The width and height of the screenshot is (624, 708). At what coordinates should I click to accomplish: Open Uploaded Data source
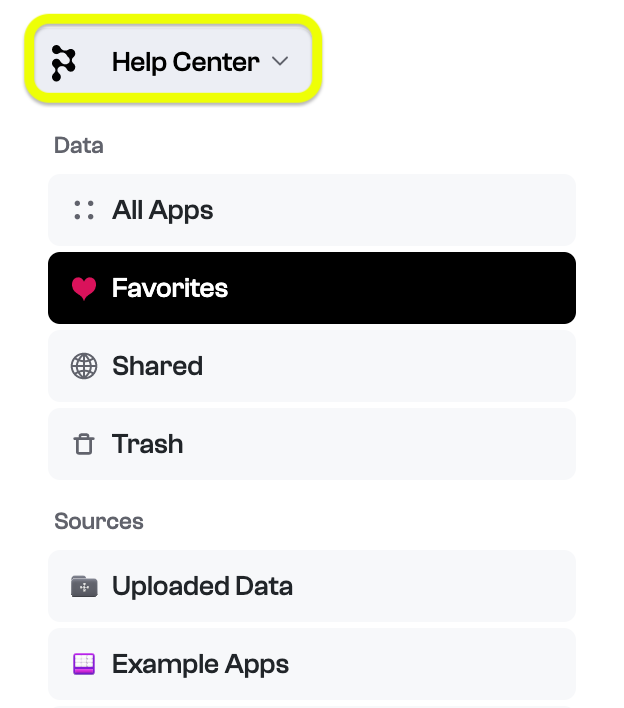click(312, 586)
